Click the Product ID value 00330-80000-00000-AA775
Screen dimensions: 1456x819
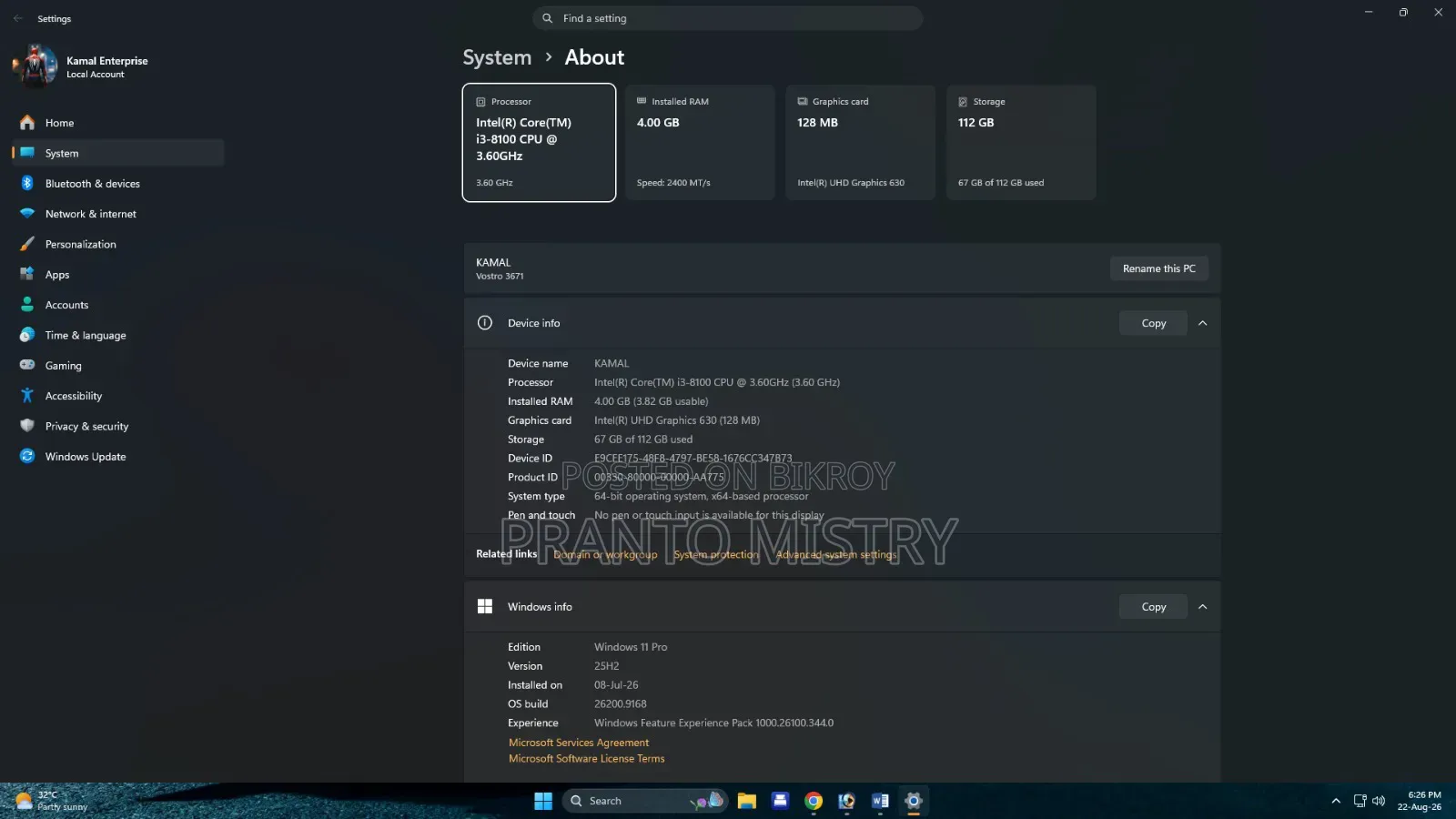click(x=660, y=477)
